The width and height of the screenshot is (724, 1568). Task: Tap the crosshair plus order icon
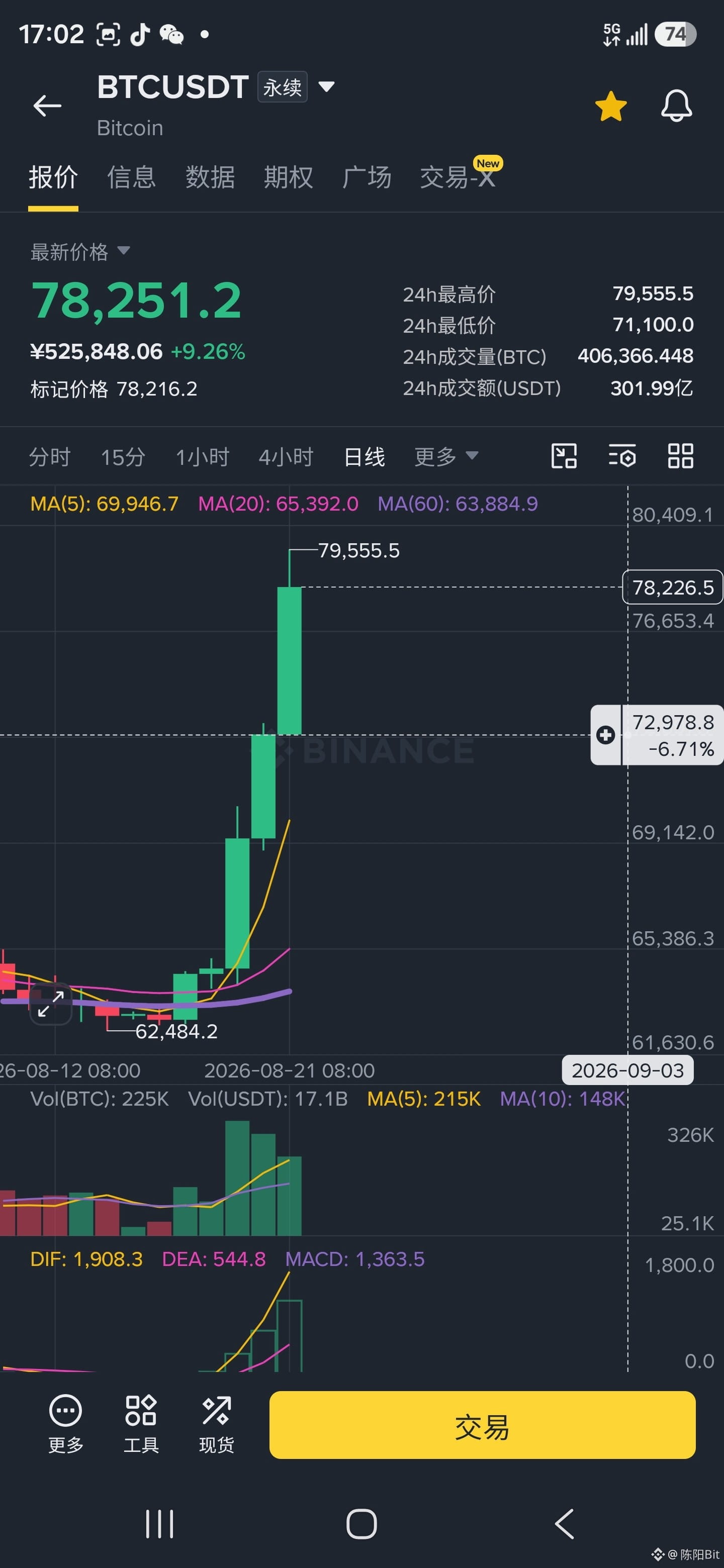pyautogui.click(x=605, y=735)
